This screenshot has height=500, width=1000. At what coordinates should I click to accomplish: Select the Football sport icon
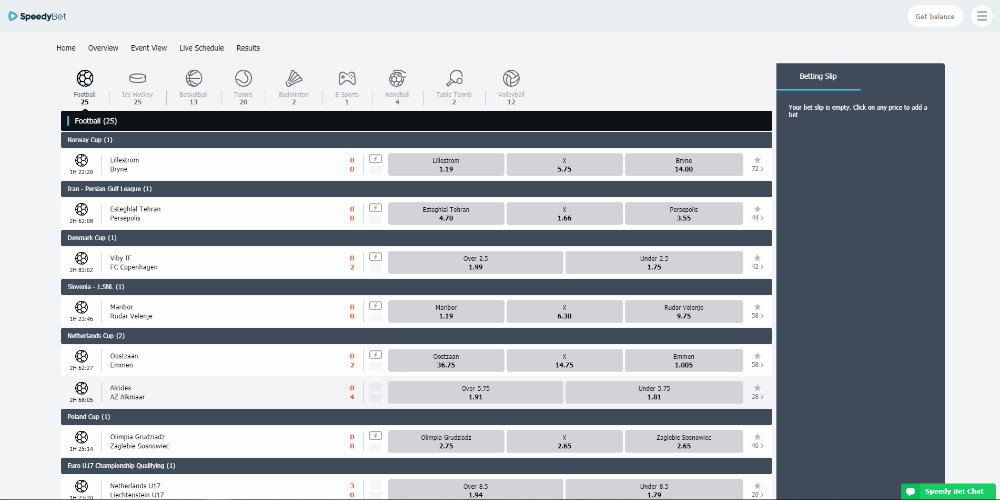point(85,78)
